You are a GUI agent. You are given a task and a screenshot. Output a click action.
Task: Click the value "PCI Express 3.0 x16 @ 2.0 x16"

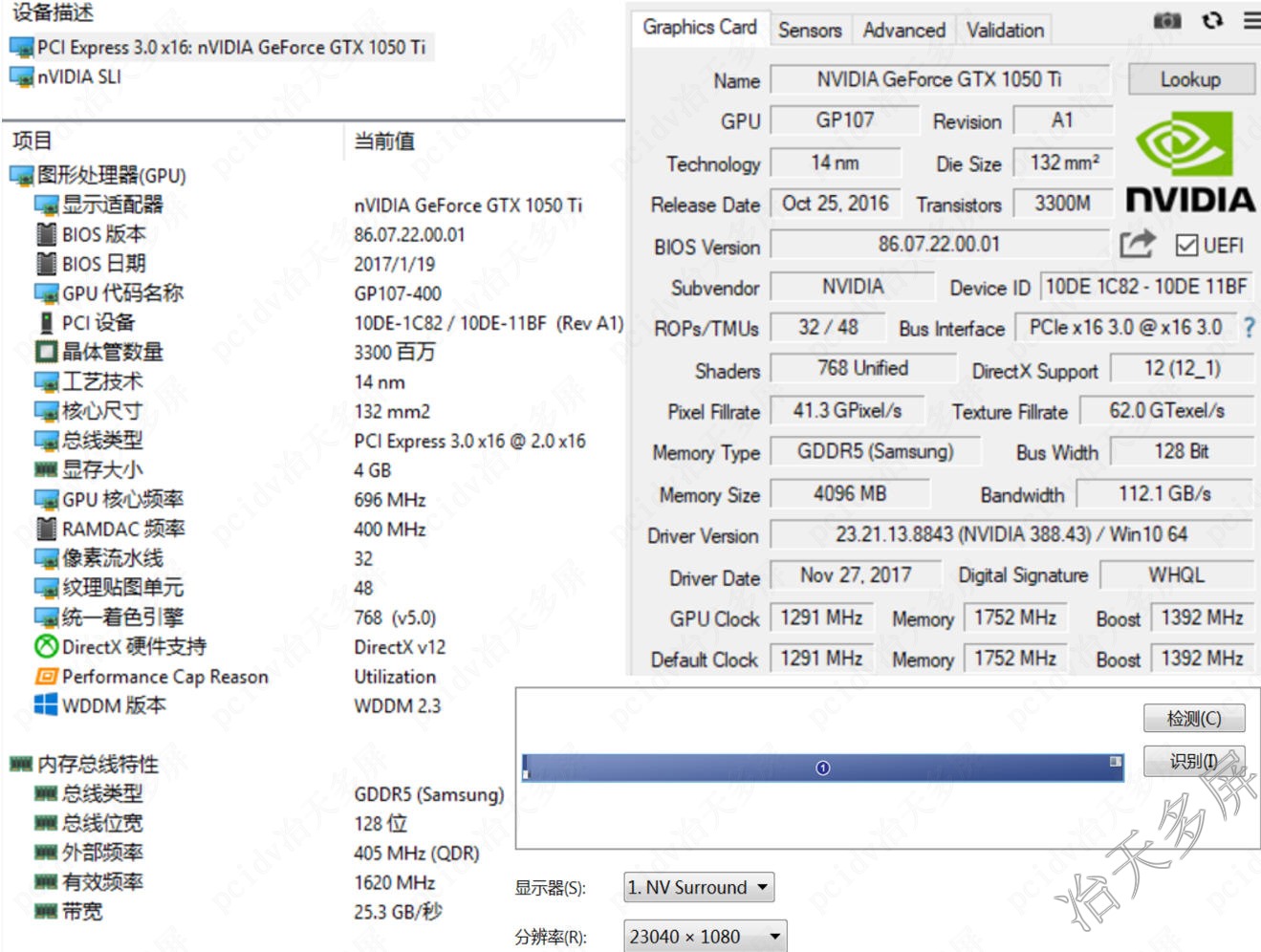coord(470,442)
